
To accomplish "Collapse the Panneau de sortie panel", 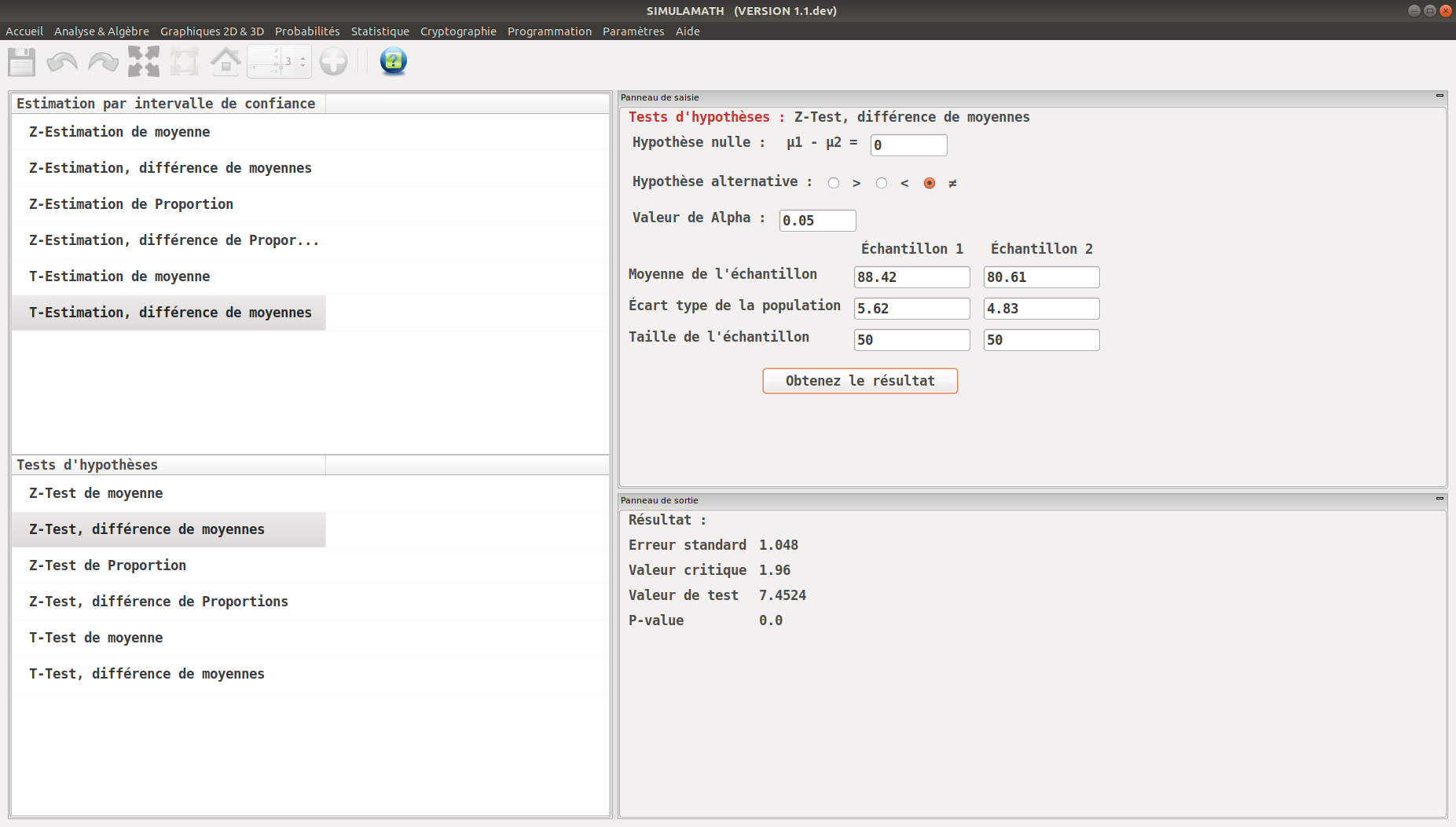I will coord(1439,498).
